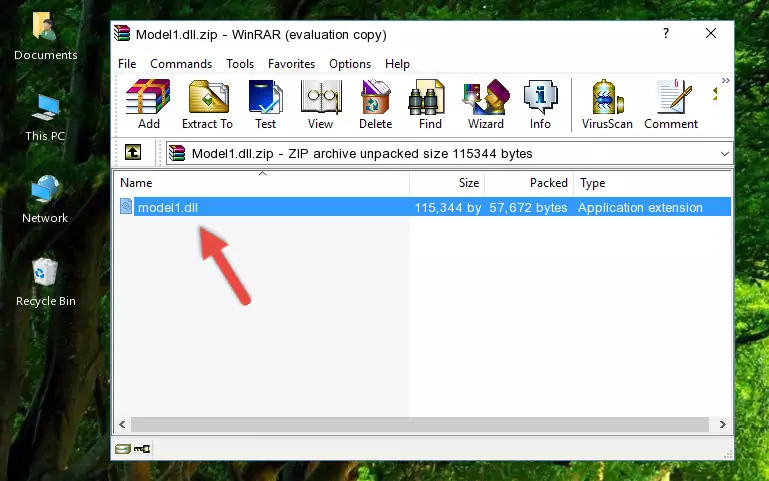Click the Delete toolbar icon

(376, 104)
